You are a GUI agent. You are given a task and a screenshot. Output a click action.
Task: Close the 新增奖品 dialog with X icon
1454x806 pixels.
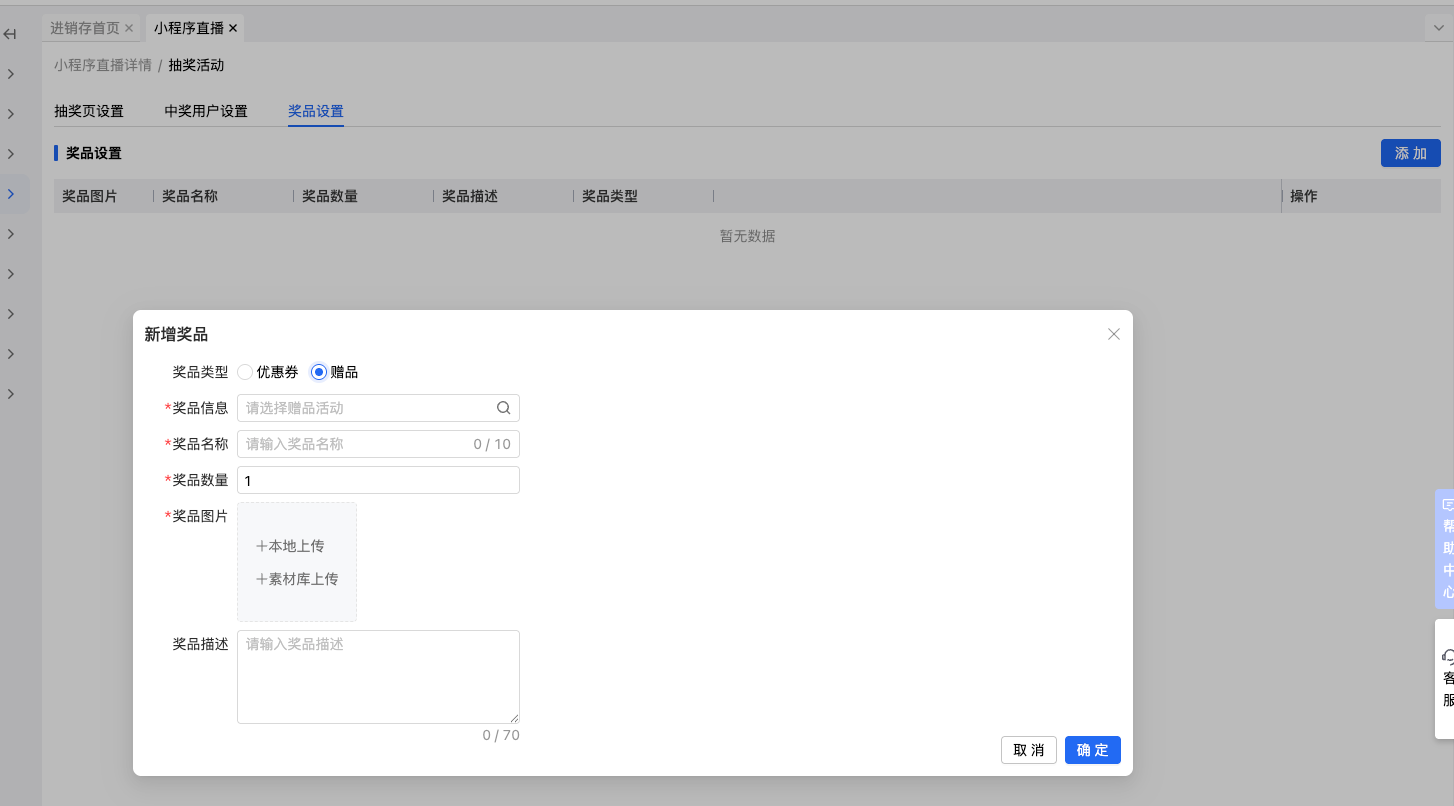click(1113, 334)
